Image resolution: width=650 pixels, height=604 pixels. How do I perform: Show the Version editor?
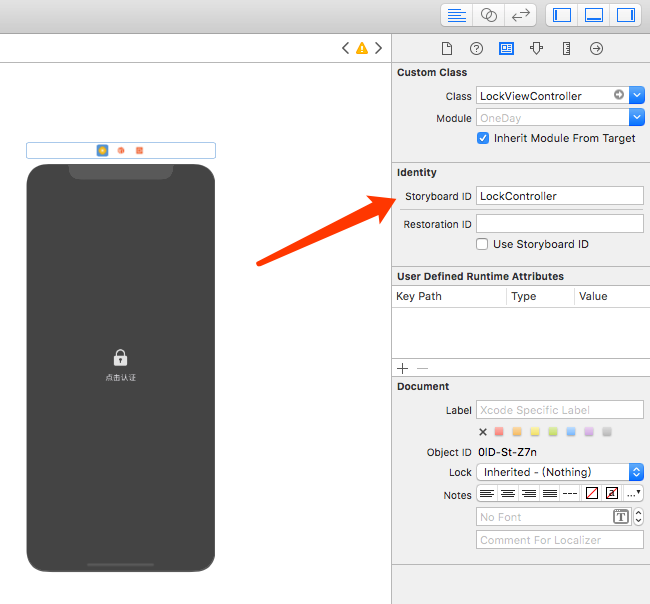click(520, 15)
